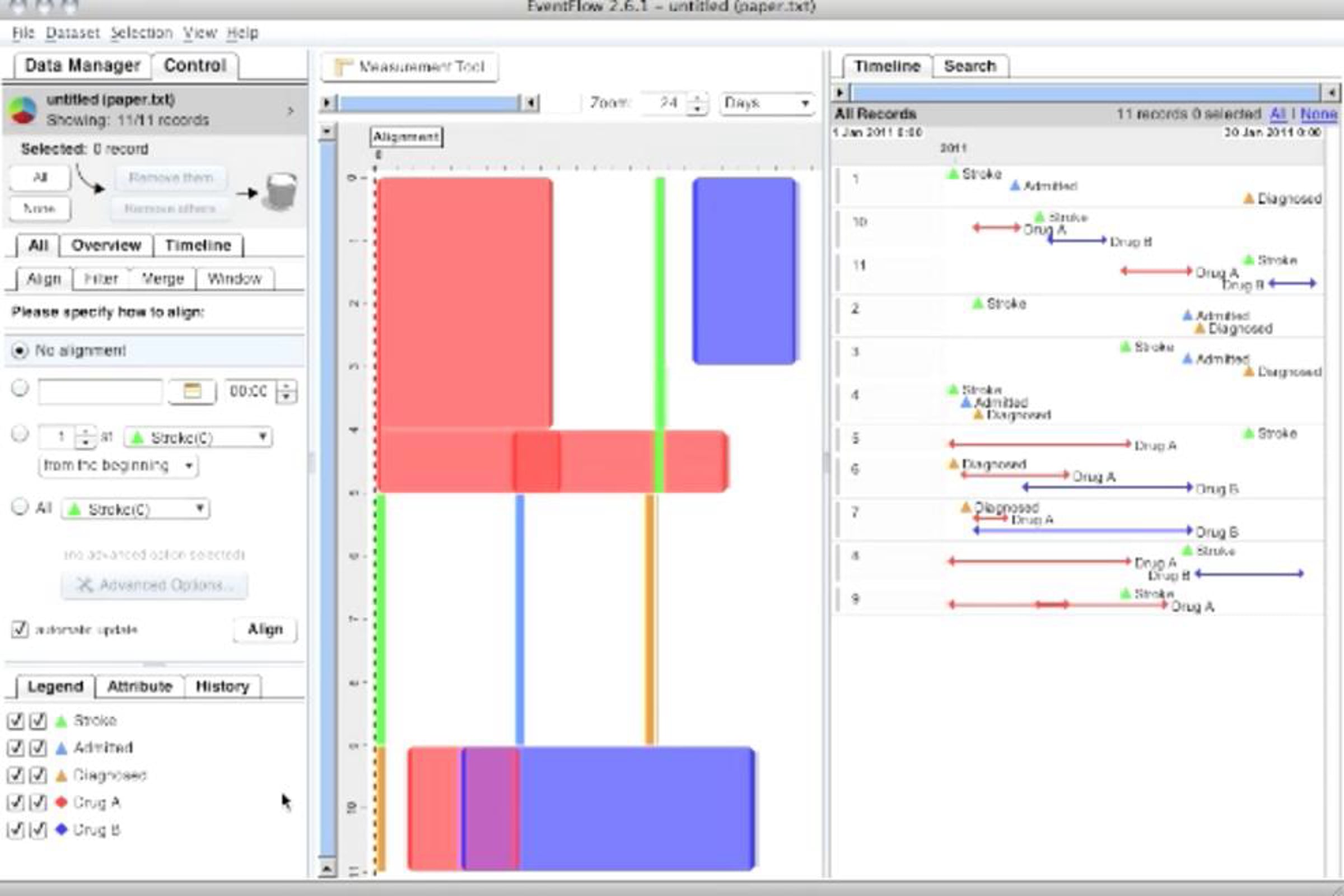
Task: Click the Alignment marker label in overview
Action: pyautogui.click(x=407, y=137)
